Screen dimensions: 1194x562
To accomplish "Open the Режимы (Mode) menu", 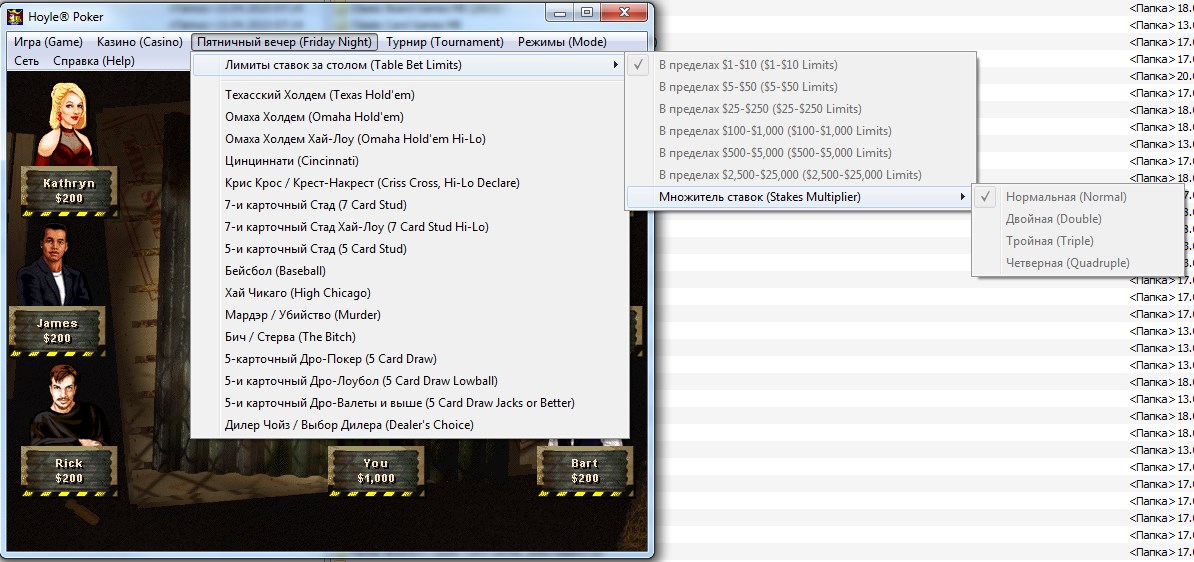I will click(x=562, y=42).
